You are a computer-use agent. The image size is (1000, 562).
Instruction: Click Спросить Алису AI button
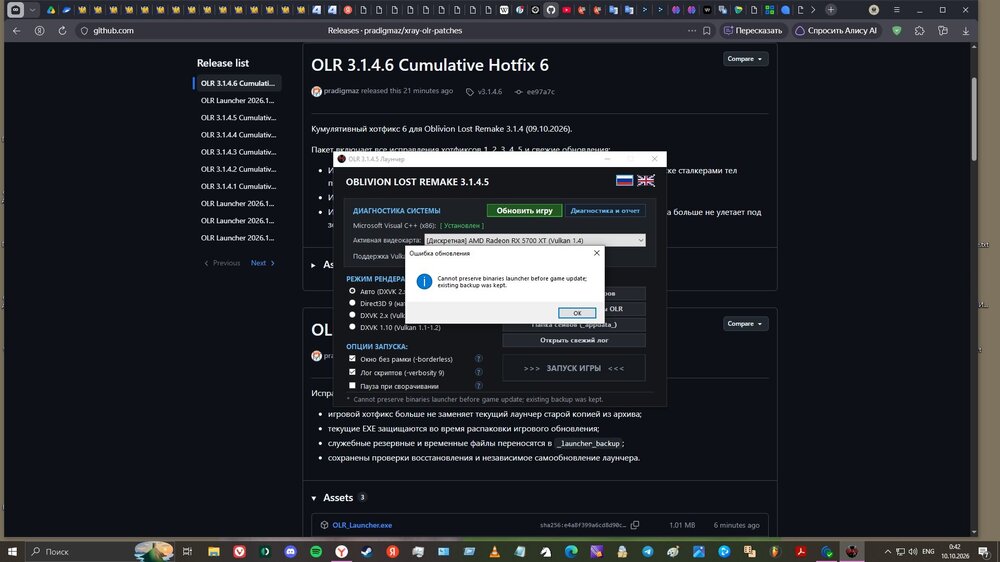(836, 31)
